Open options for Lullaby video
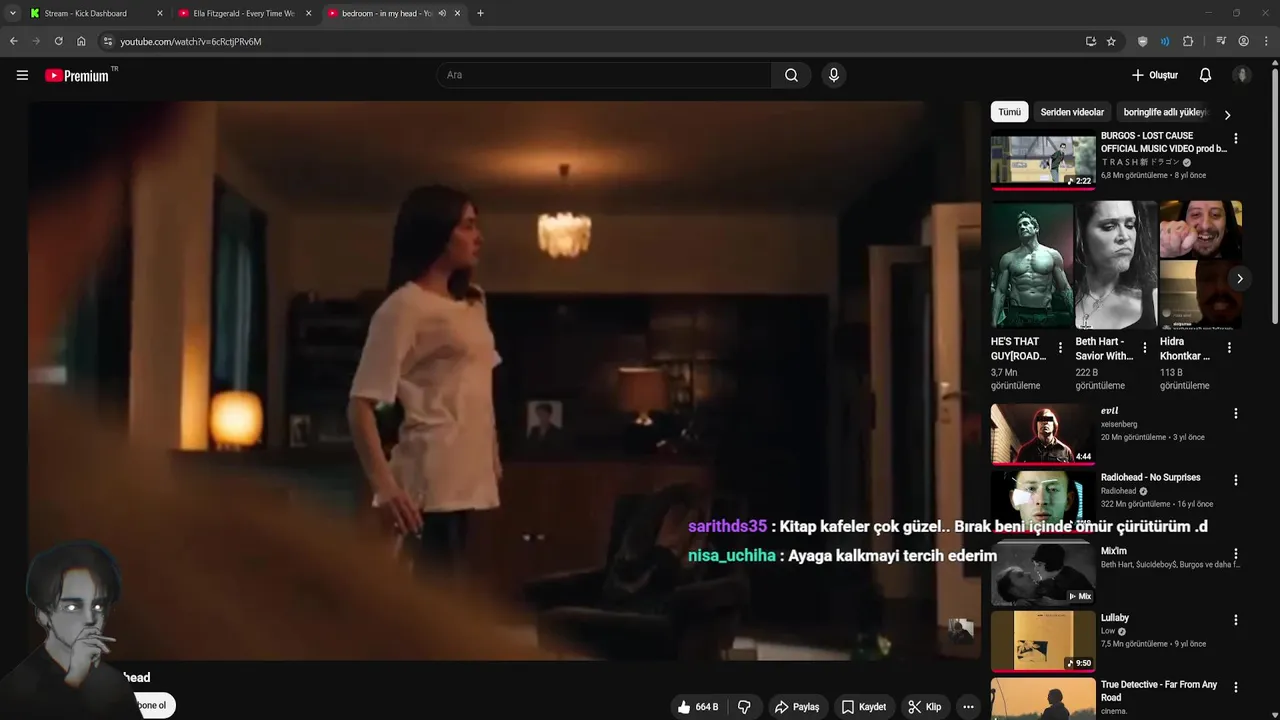This screenshot has height=720, width=1280. point(1235,621)
